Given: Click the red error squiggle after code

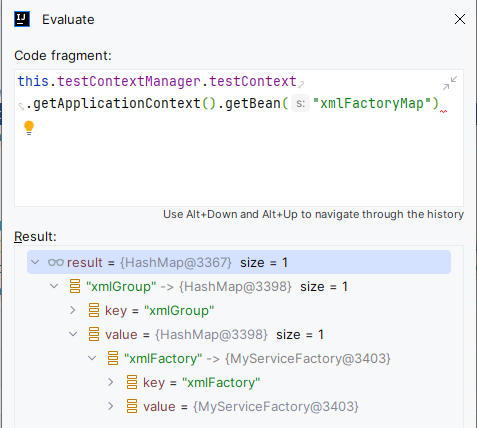Looking at the screenshot, I should [443, 111].
